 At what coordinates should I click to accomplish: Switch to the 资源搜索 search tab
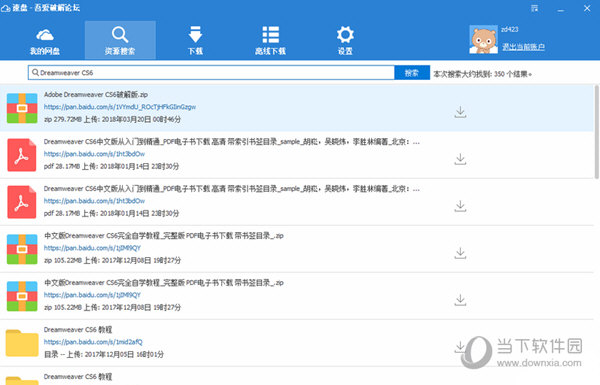point(120,40)
